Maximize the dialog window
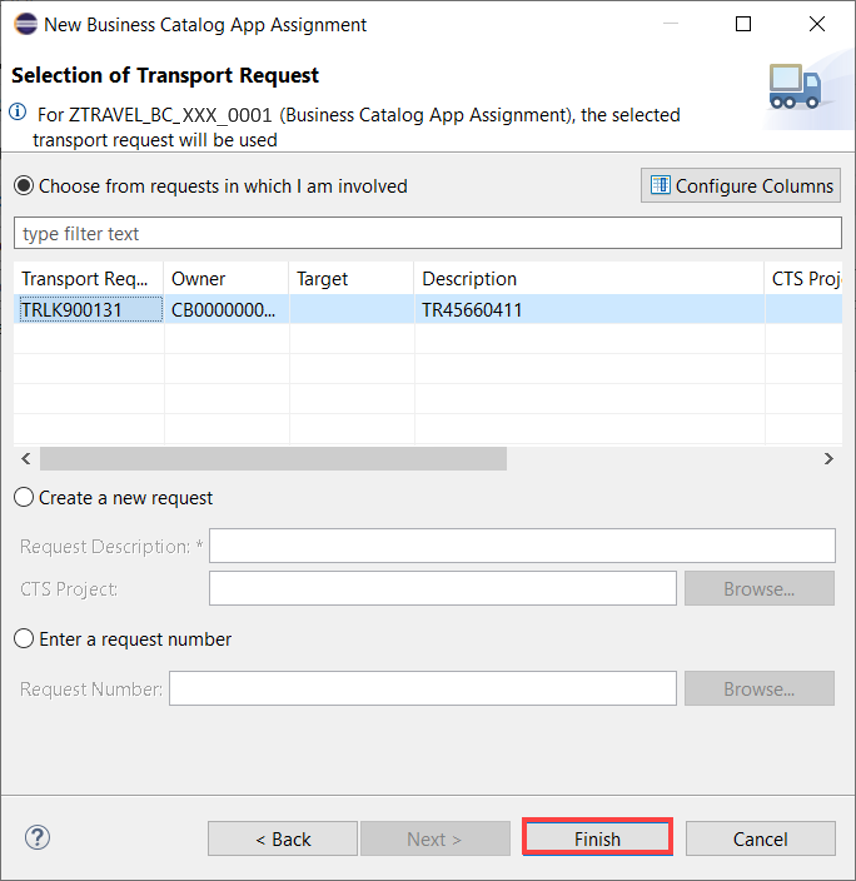The height and width of the screenshot is (881, 856). tap(743, 24)
